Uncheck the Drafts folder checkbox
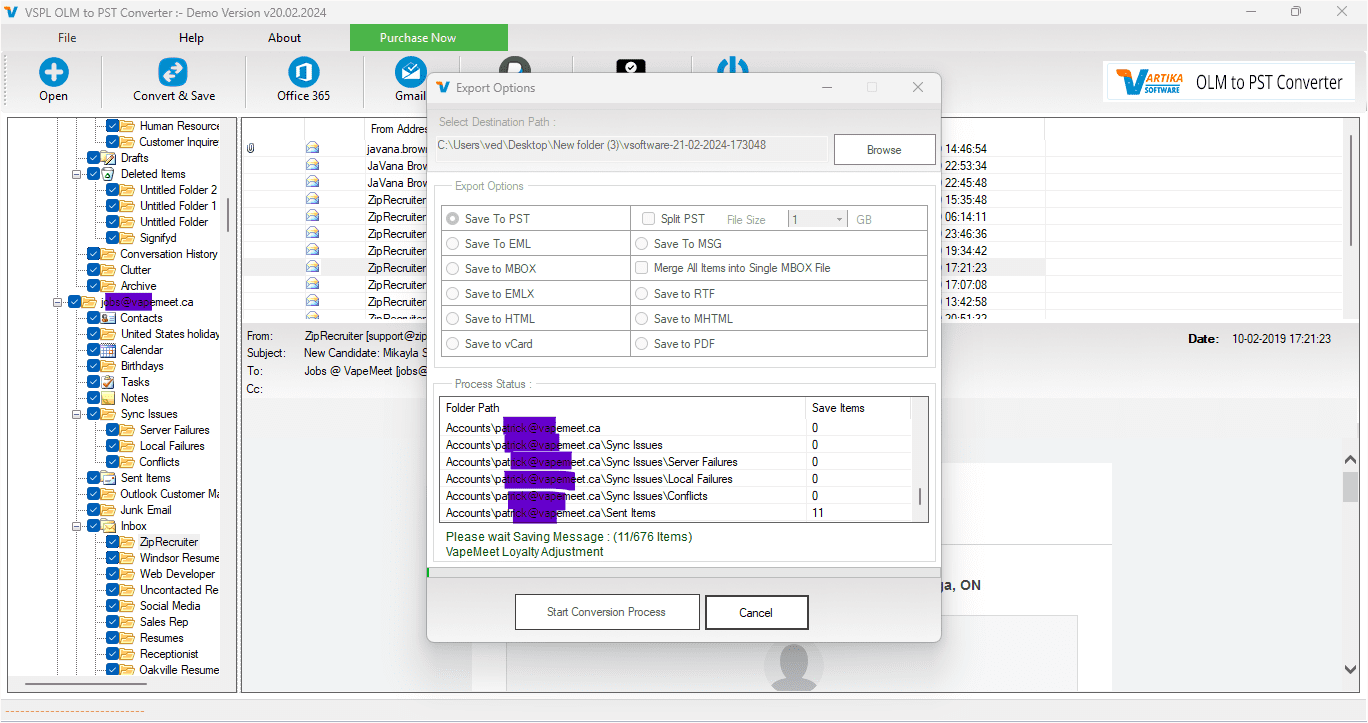The width and height of the screenshot is (1368, 723). tap(94, 158)
